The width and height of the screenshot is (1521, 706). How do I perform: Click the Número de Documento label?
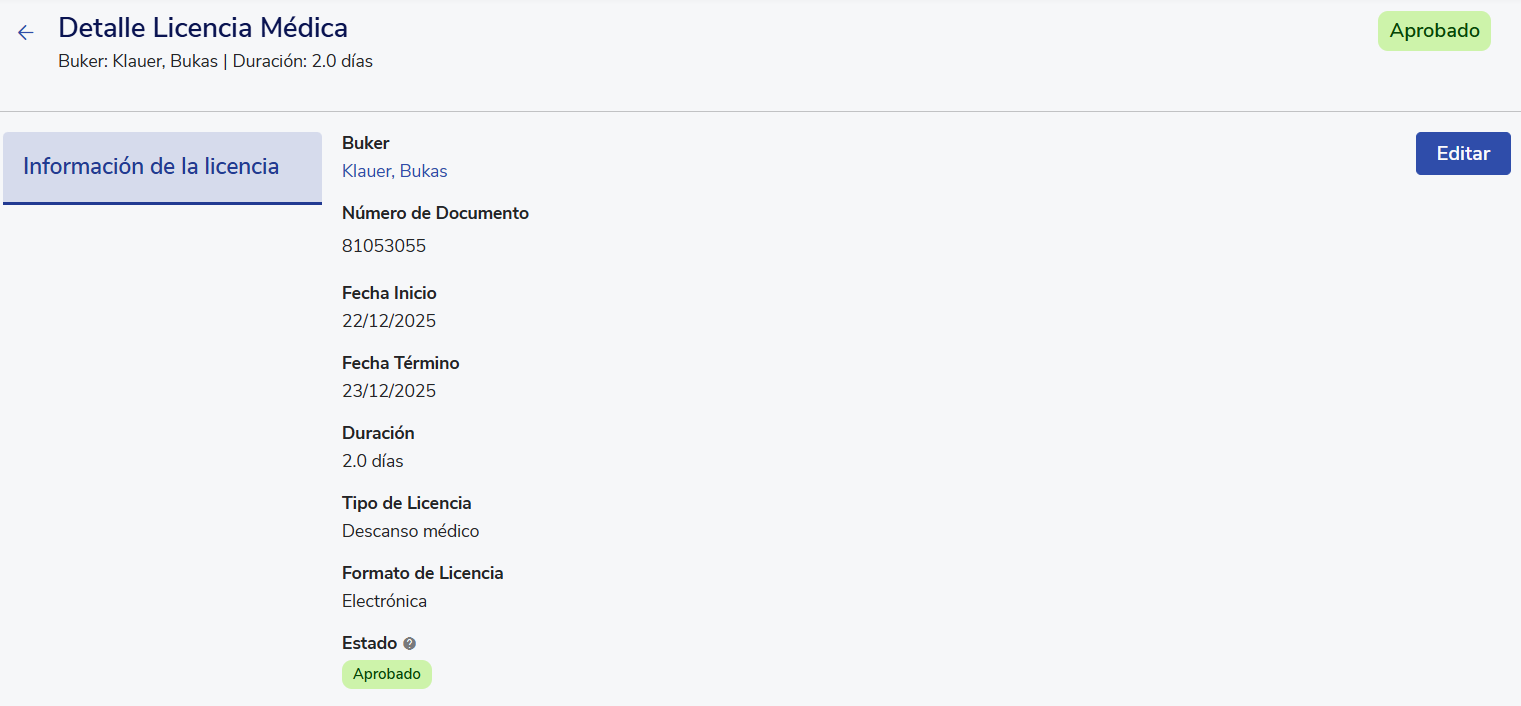435,213
